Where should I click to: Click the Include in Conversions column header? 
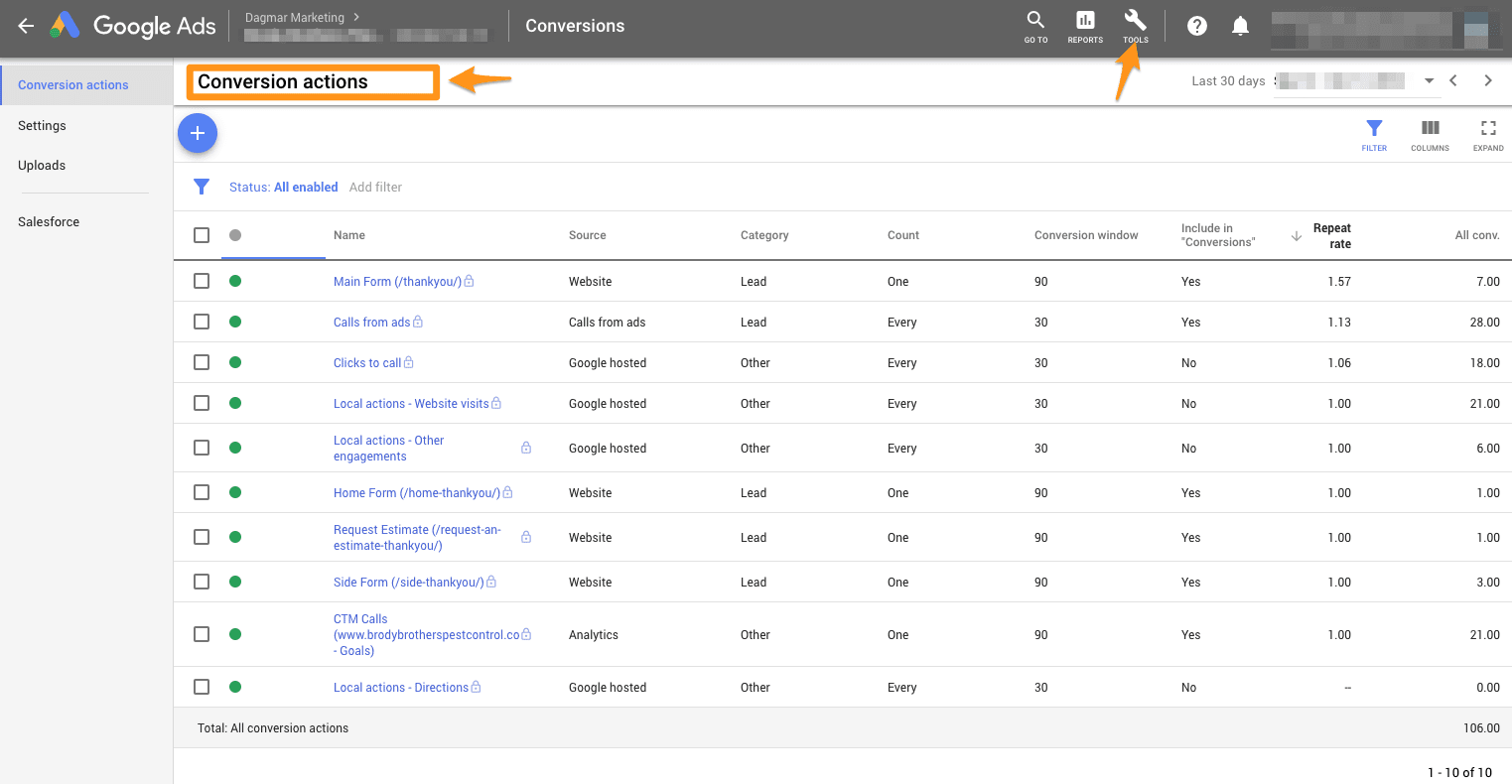[x=1218, y=235]
